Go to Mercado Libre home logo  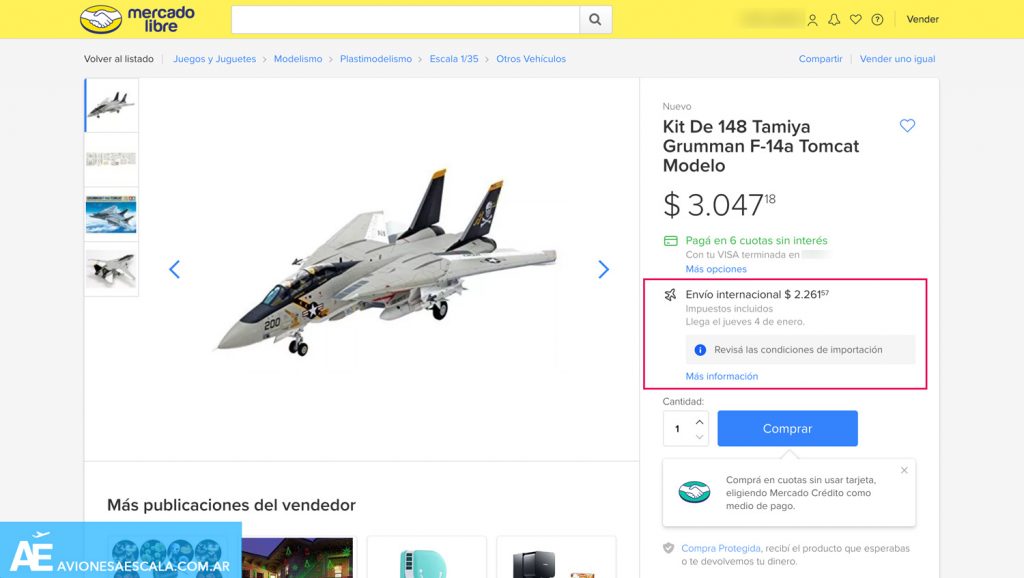pos(137,19)
